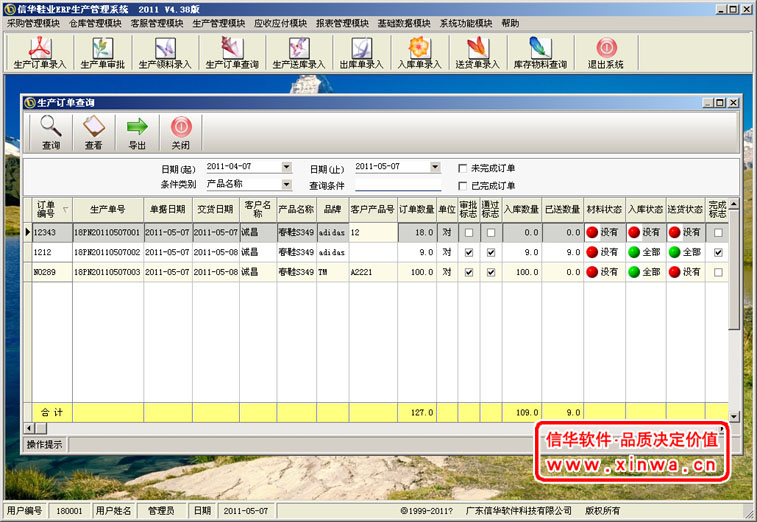Tick the 已完成订单 checkbox
The image size is (757, 522).
[x=462, y=185]
